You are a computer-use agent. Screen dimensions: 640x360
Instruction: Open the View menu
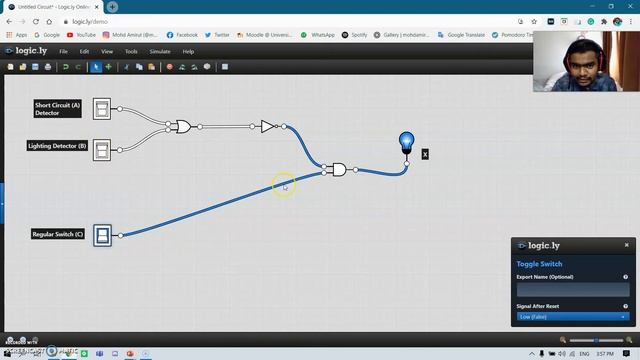click(107, 51)
